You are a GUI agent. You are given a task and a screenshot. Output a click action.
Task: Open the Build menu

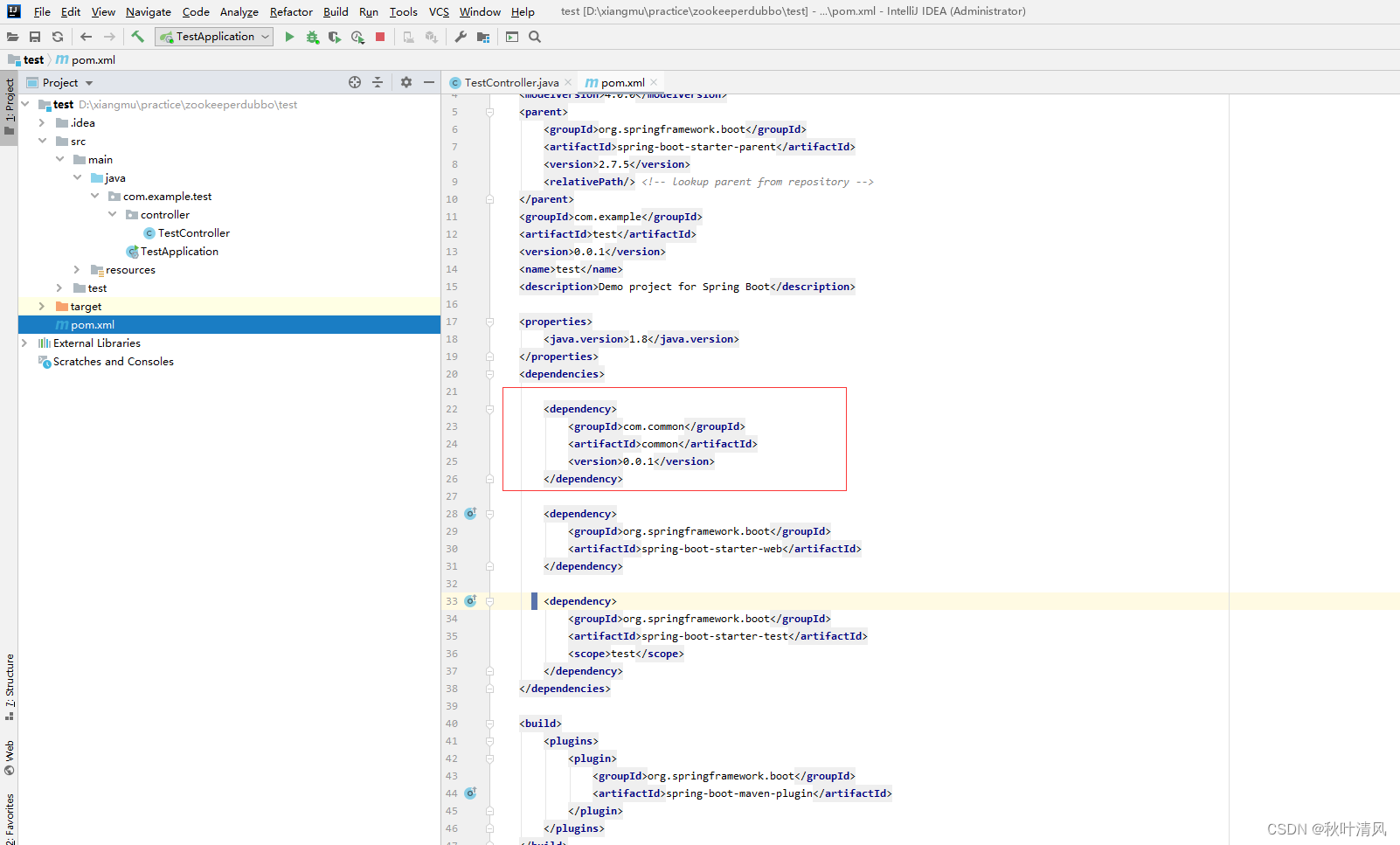pos(336,11)
